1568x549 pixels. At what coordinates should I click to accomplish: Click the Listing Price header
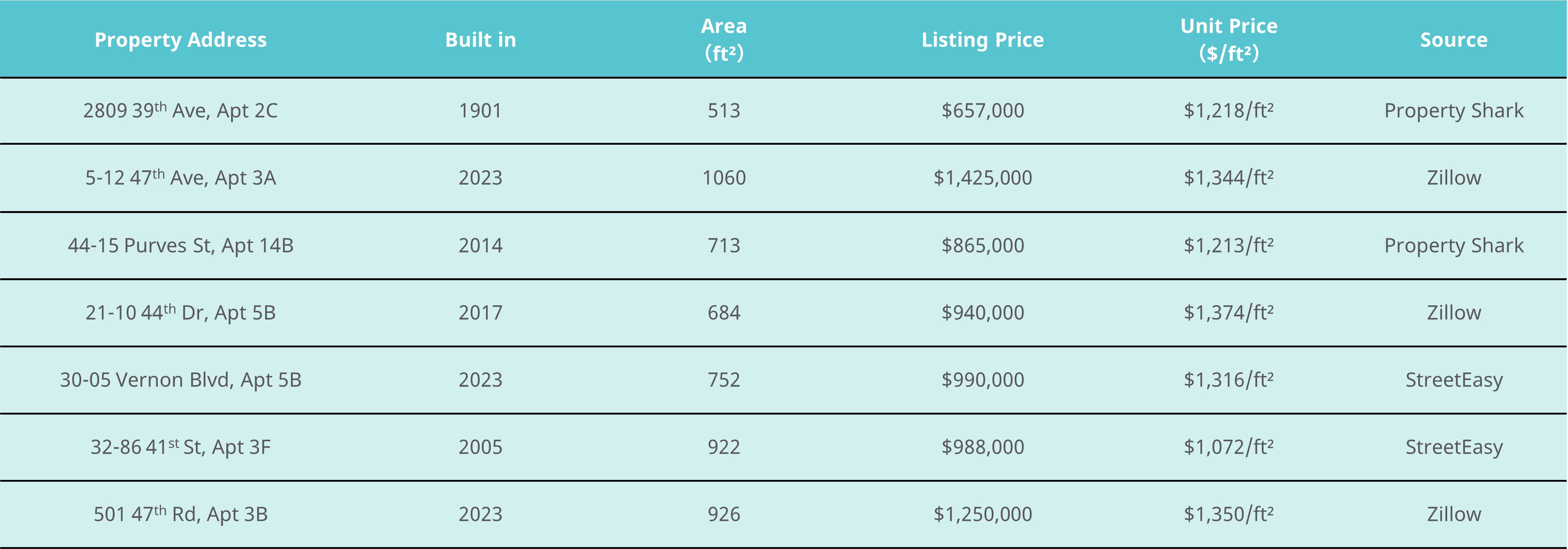click(983, 40)
